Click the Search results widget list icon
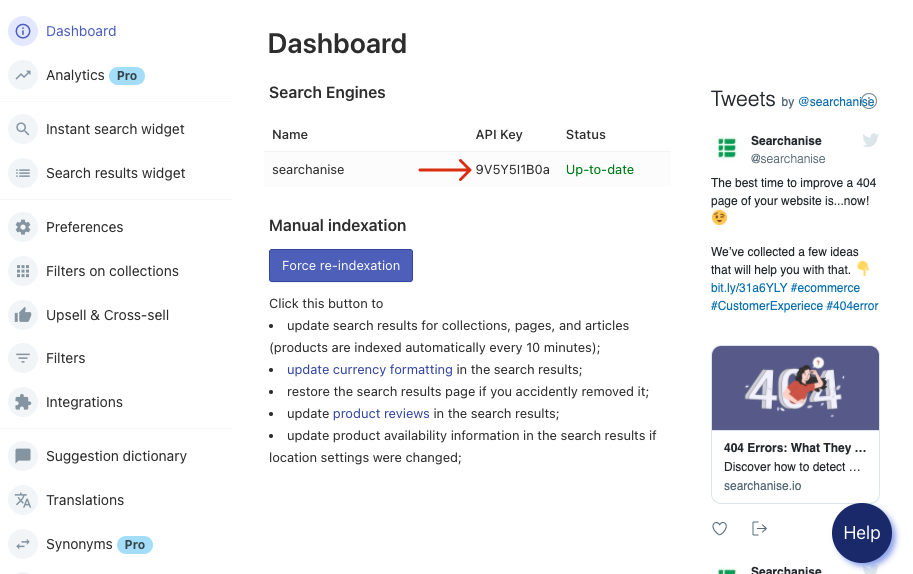Screen dimensions: 913x574 pos(23,173)
